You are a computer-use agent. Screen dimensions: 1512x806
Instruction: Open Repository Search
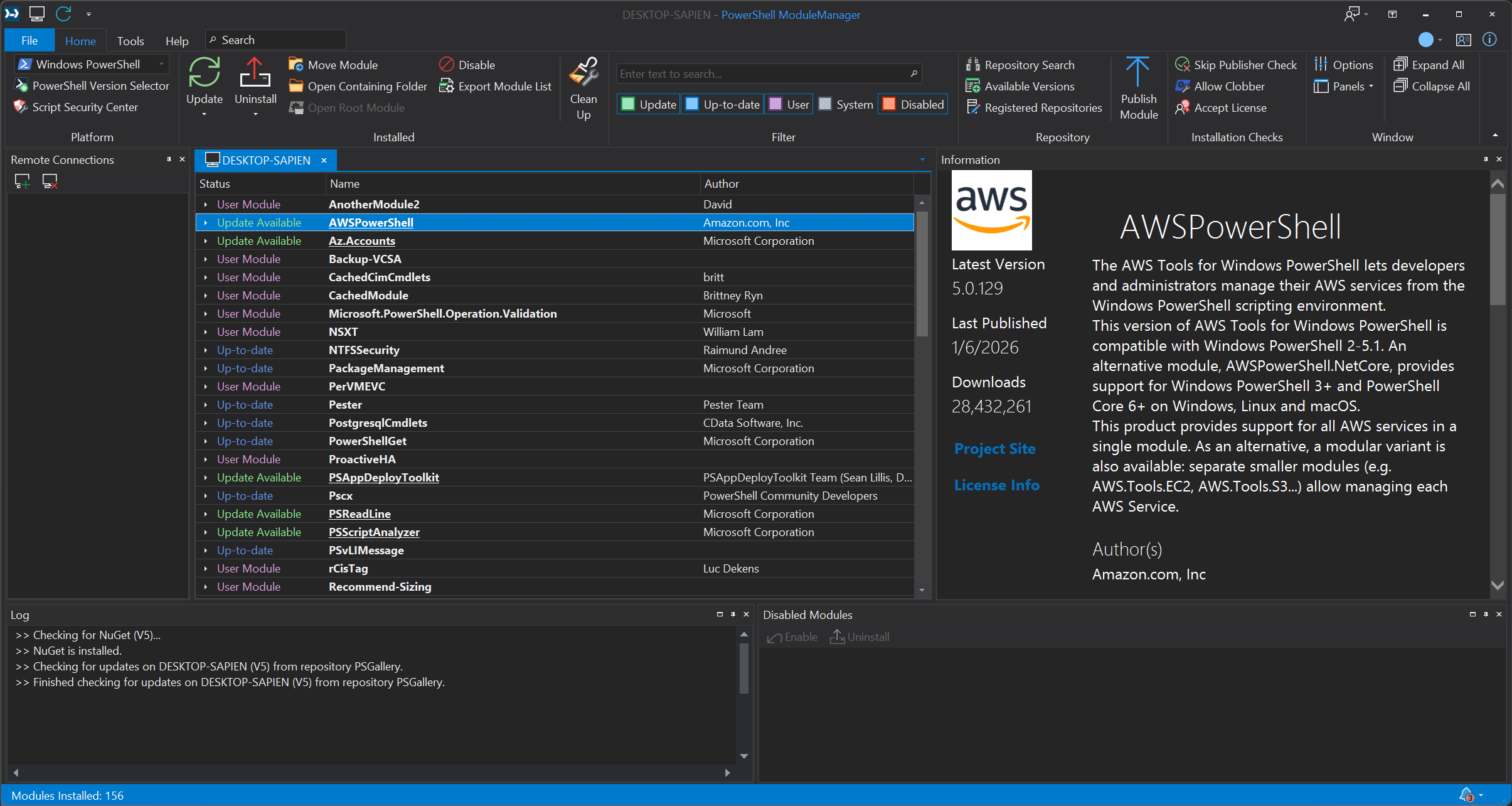[x=1029, y=65]
